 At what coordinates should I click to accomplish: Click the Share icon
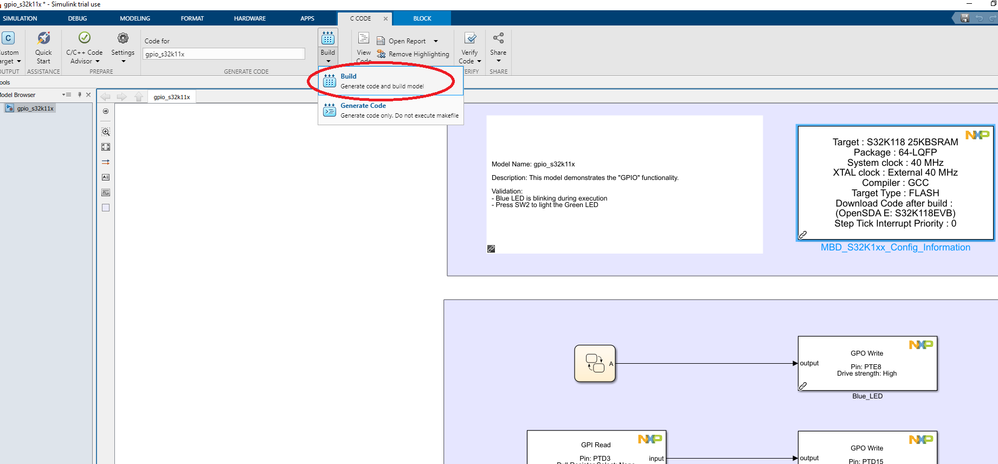pyautogui.click(x=498, y=38)
